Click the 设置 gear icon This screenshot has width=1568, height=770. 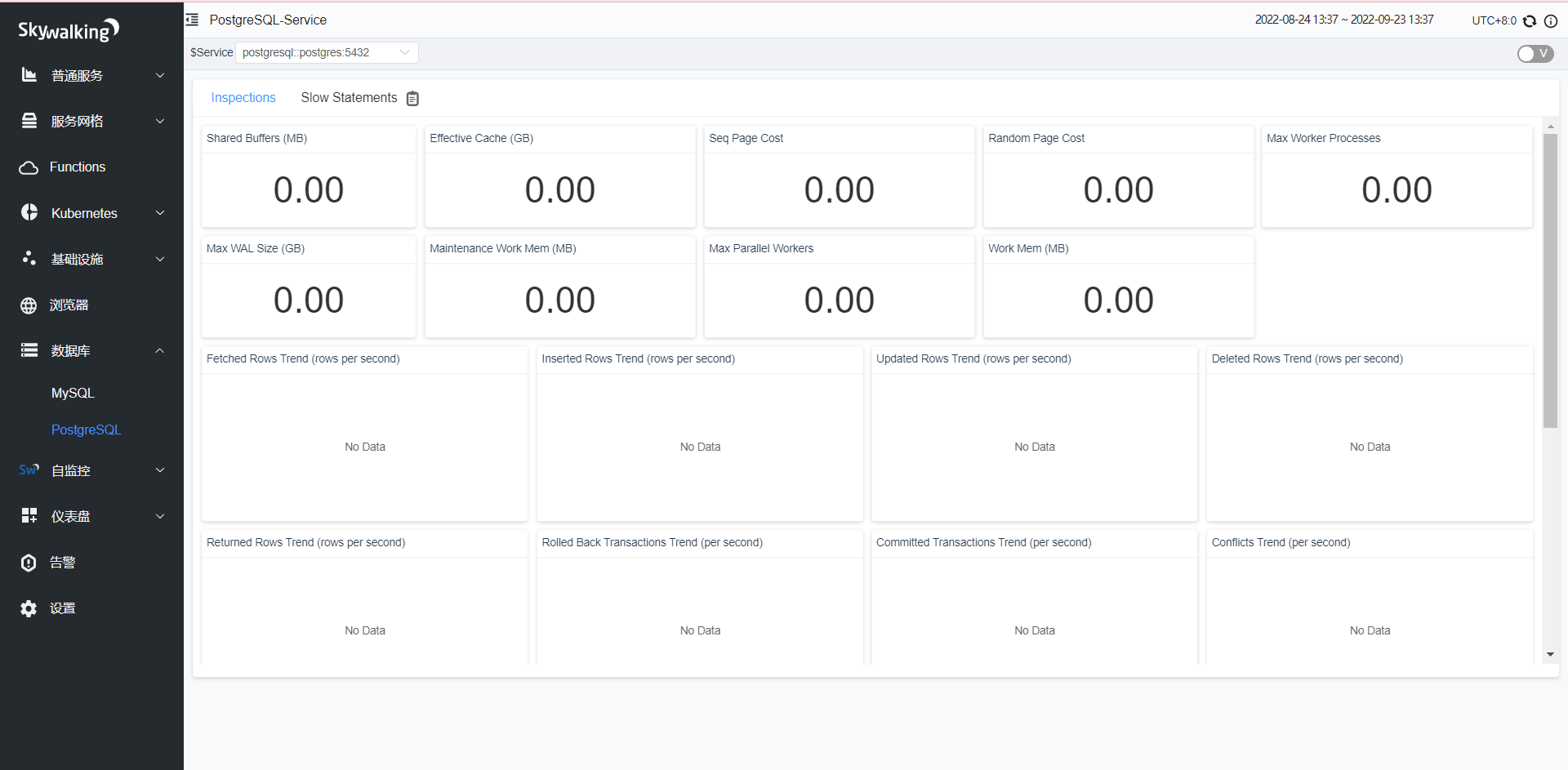[29, 608]
